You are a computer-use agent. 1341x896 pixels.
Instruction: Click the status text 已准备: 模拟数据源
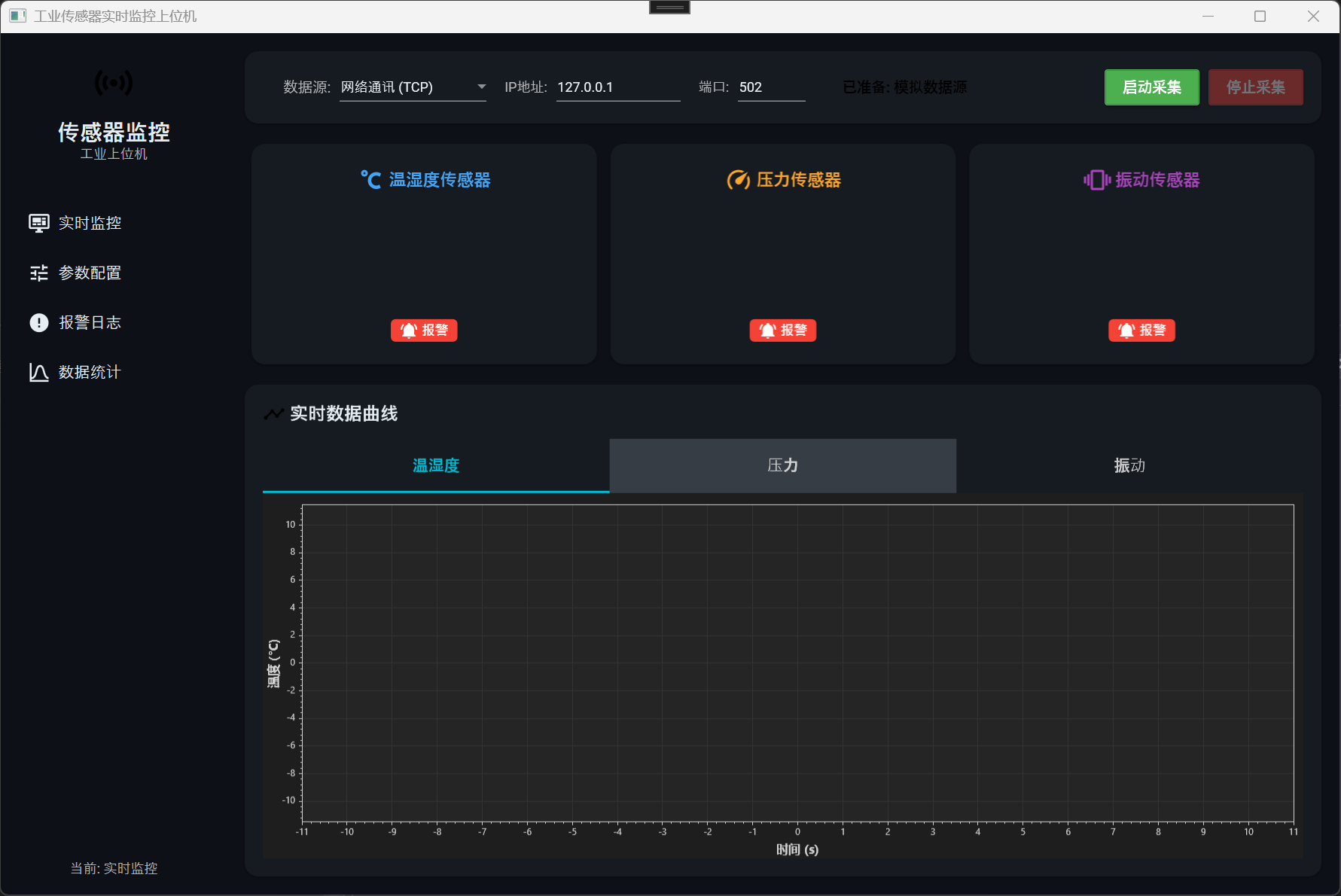pos(904,87)
